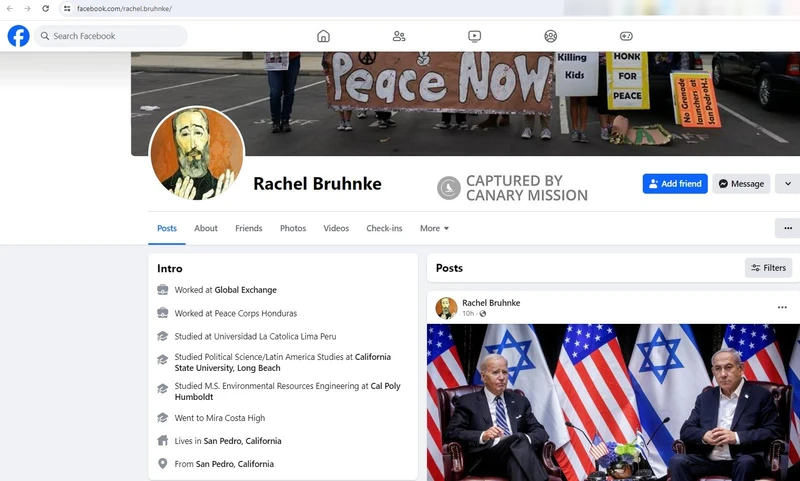Click the Global Exchange link
Screen dimensions: 800x481
point(245,290)
